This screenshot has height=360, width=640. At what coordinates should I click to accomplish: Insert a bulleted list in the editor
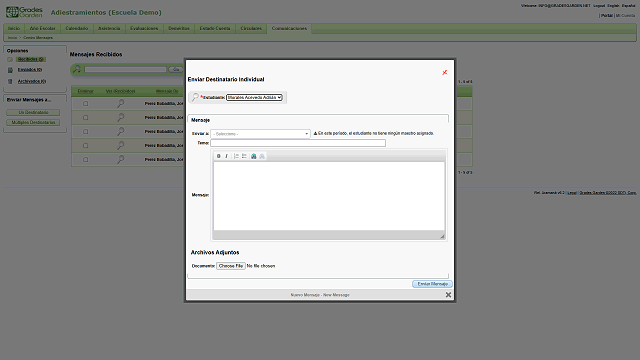coord(244,156)
